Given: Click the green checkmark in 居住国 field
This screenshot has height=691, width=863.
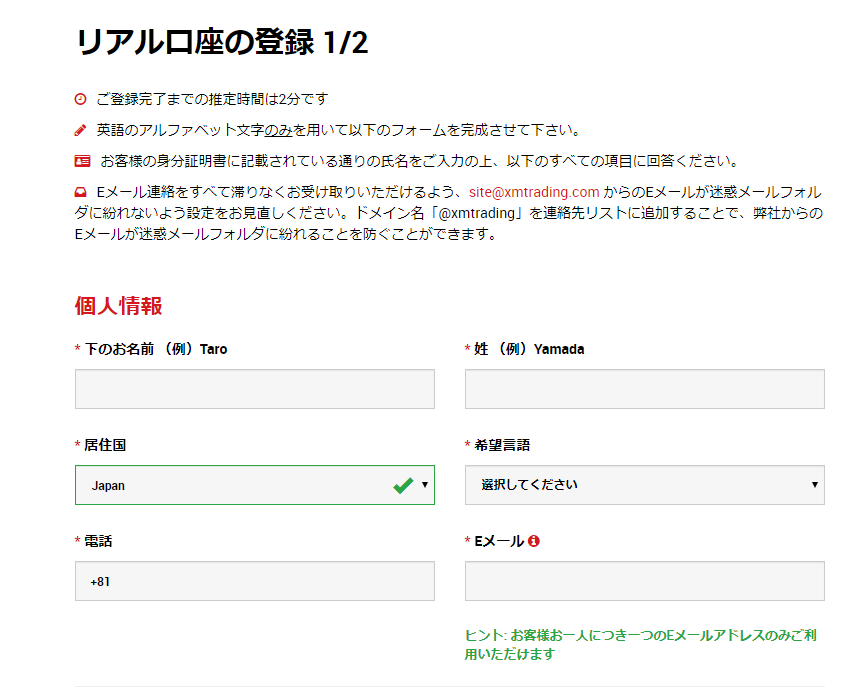Looking at the screenshot, I should point(403,485).
